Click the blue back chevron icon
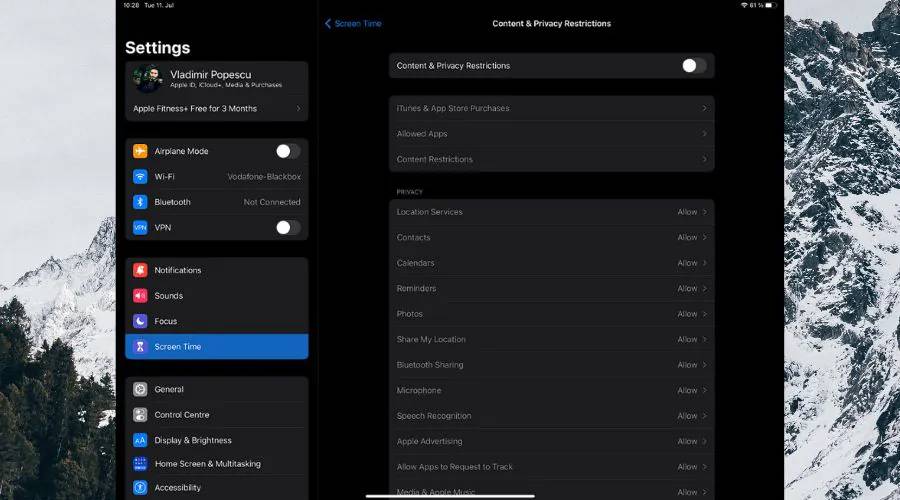This screenshot has width=900, height=500. click(328, 24)
